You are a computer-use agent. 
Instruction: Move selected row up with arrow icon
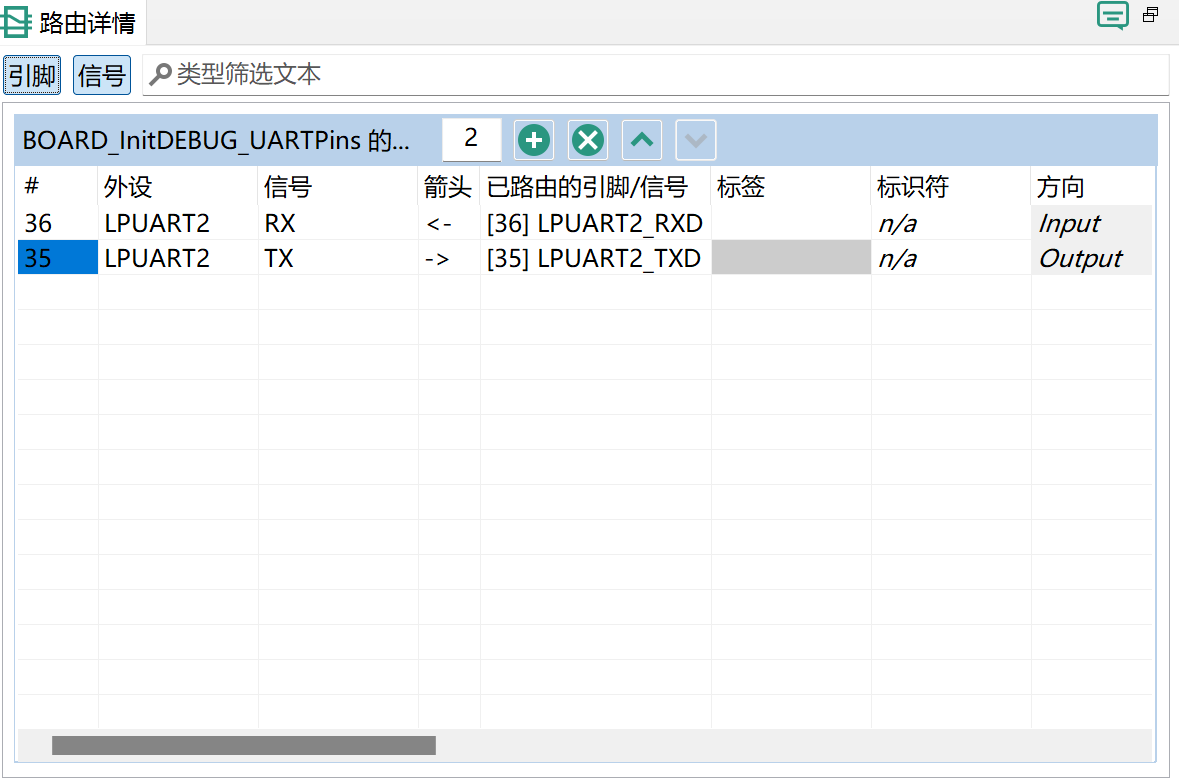(642, 141)
